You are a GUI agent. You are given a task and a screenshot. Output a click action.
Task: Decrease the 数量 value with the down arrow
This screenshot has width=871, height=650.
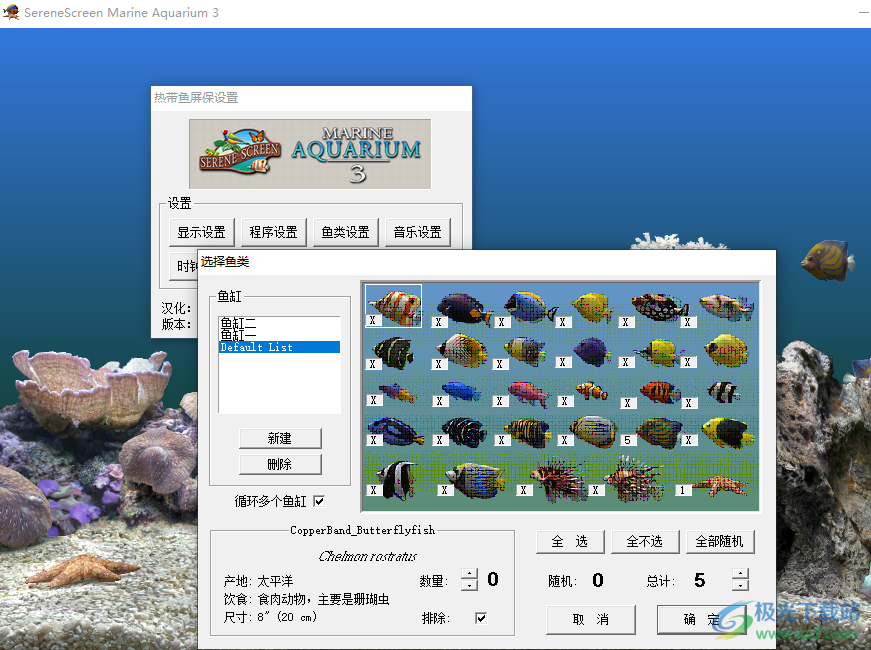(469, 585)
